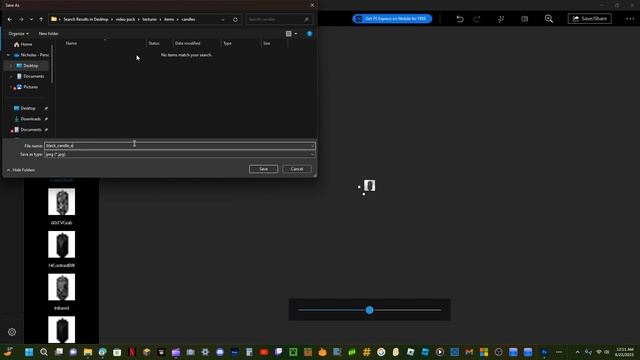Click the auto enhance wand icon

coord(501,19)
